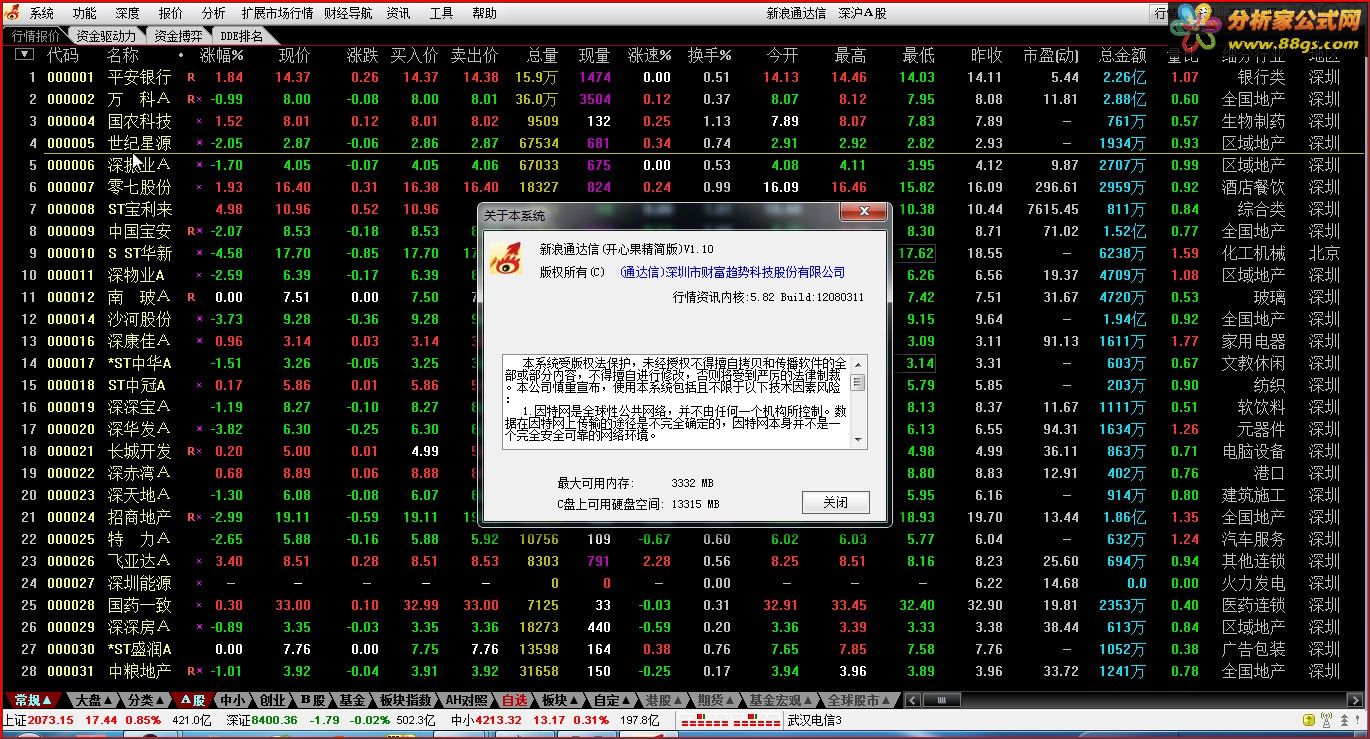Switch to the 资金博弈 tab
This screenshot has height=739, width=1370.
(177, 36)
